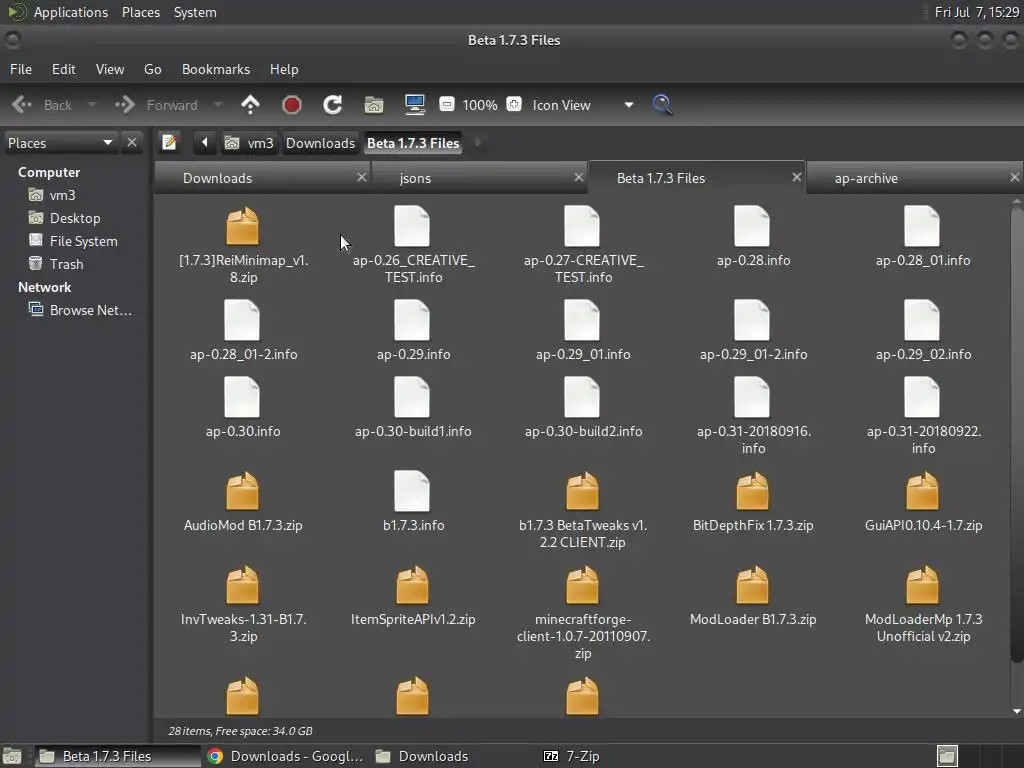
Task: Open the Help menu
Action: pyautogui.click(x=284, y=69)
